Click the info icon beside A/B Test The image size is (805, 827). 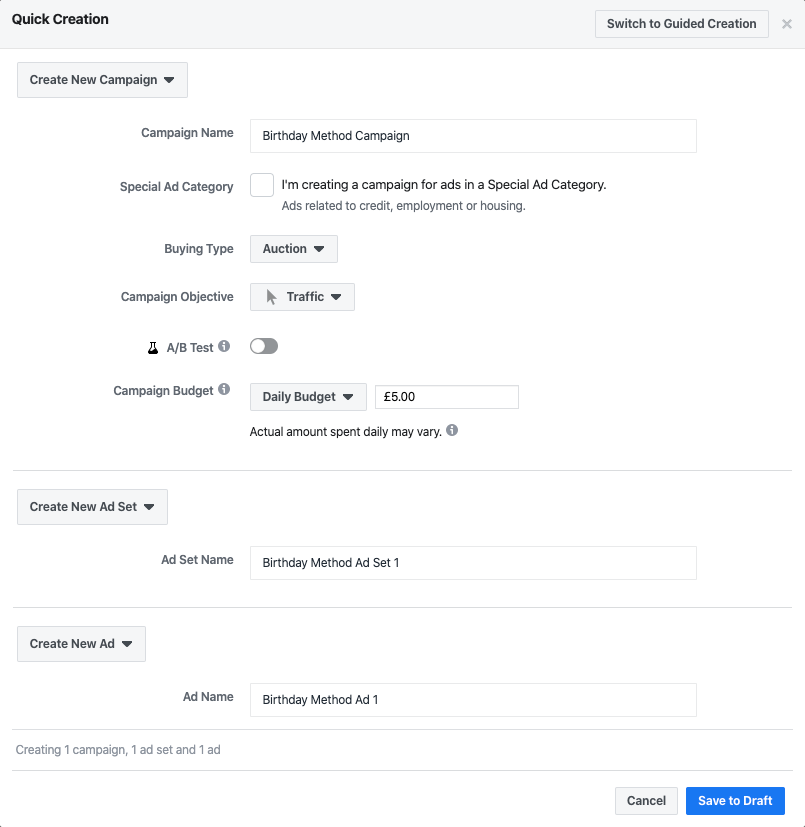tap(224, 347)
